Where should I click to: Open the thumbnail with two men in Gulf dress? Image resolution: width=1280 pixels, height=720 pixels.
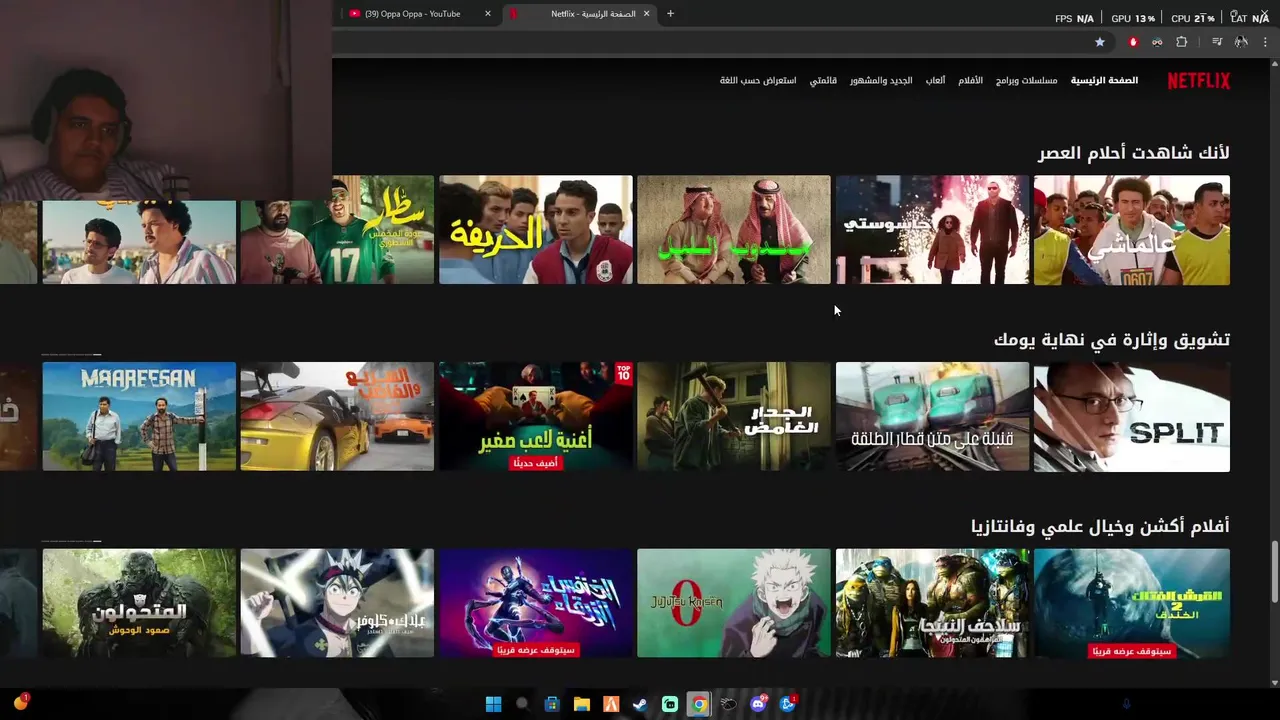734,230
